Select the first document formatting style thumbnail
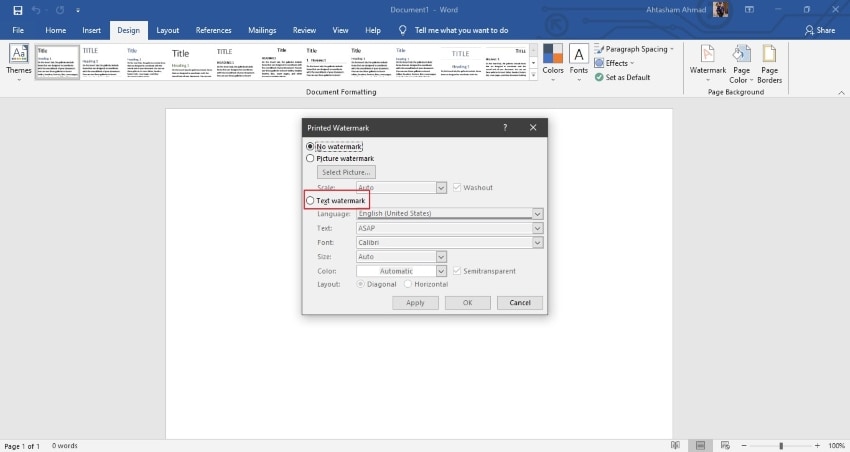 [57, 62]
